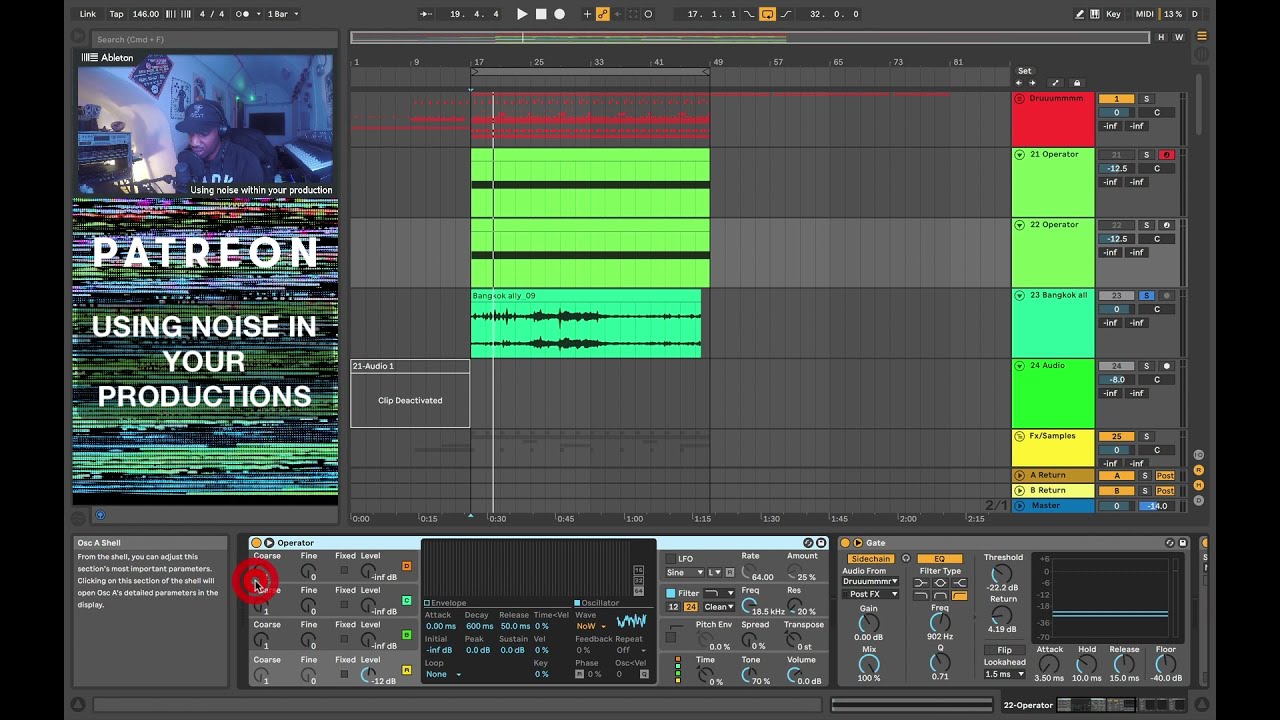Image resolution: width=1280 pixels, height=720 pixels.
Task: Click the W overview width button
Action: (x=1179, y=37)
